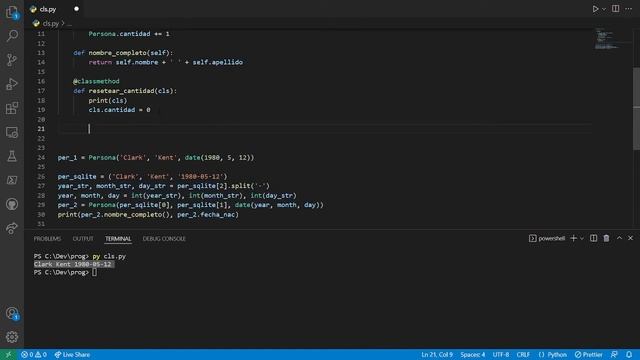This screenshot has height=360, width=640.
Task: Open the Search view icon
Action: (x=12, y=36)
